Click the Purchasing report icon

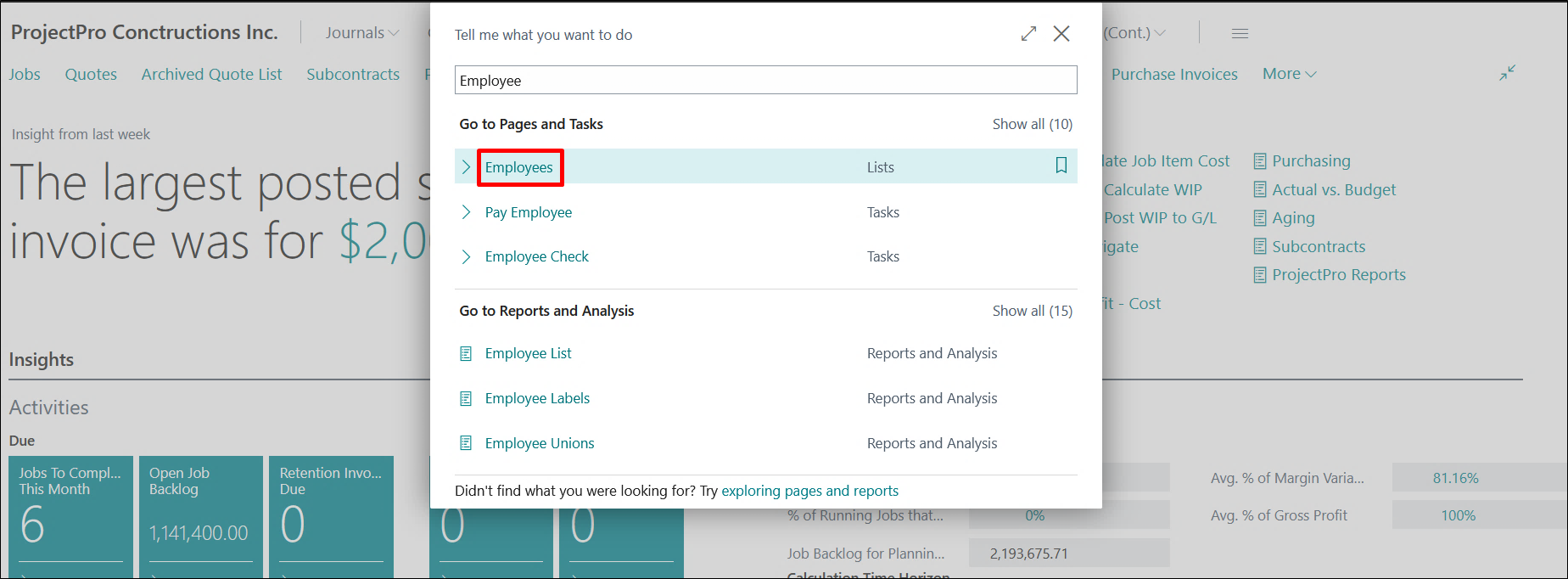(1260, 161)
